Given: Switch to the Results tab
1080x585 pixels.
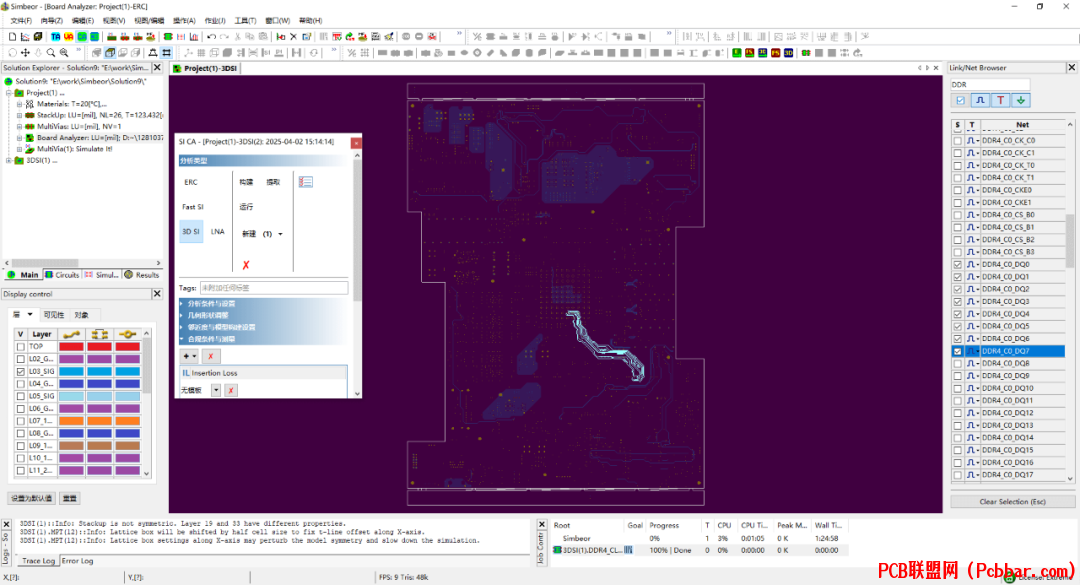Looking at the screenshot, I should pos(142,275).
